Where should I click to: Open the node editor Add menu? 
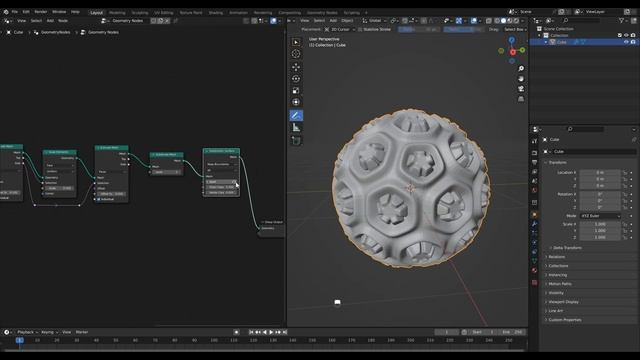[50, 21]
